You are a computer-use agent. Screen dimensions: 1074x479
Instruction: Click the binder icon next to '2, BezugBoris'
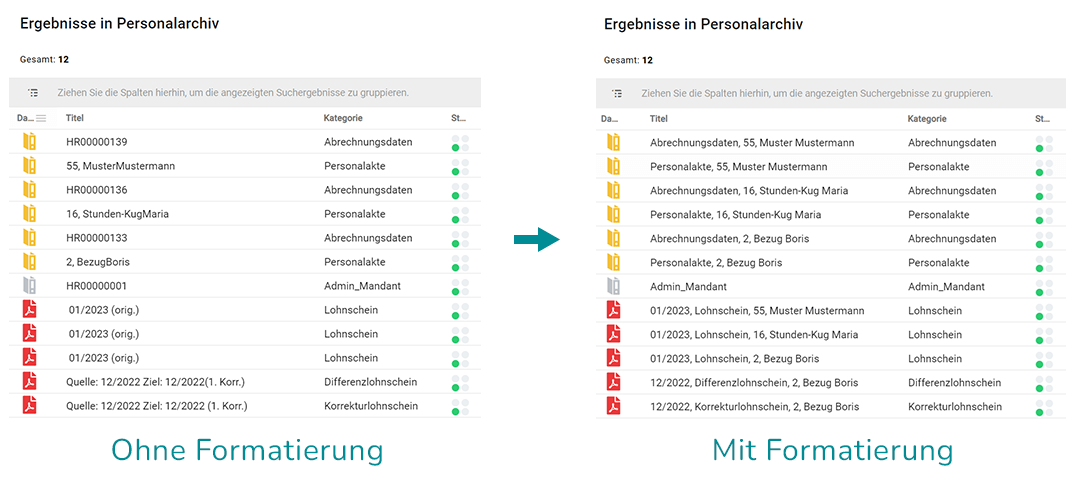30,262
